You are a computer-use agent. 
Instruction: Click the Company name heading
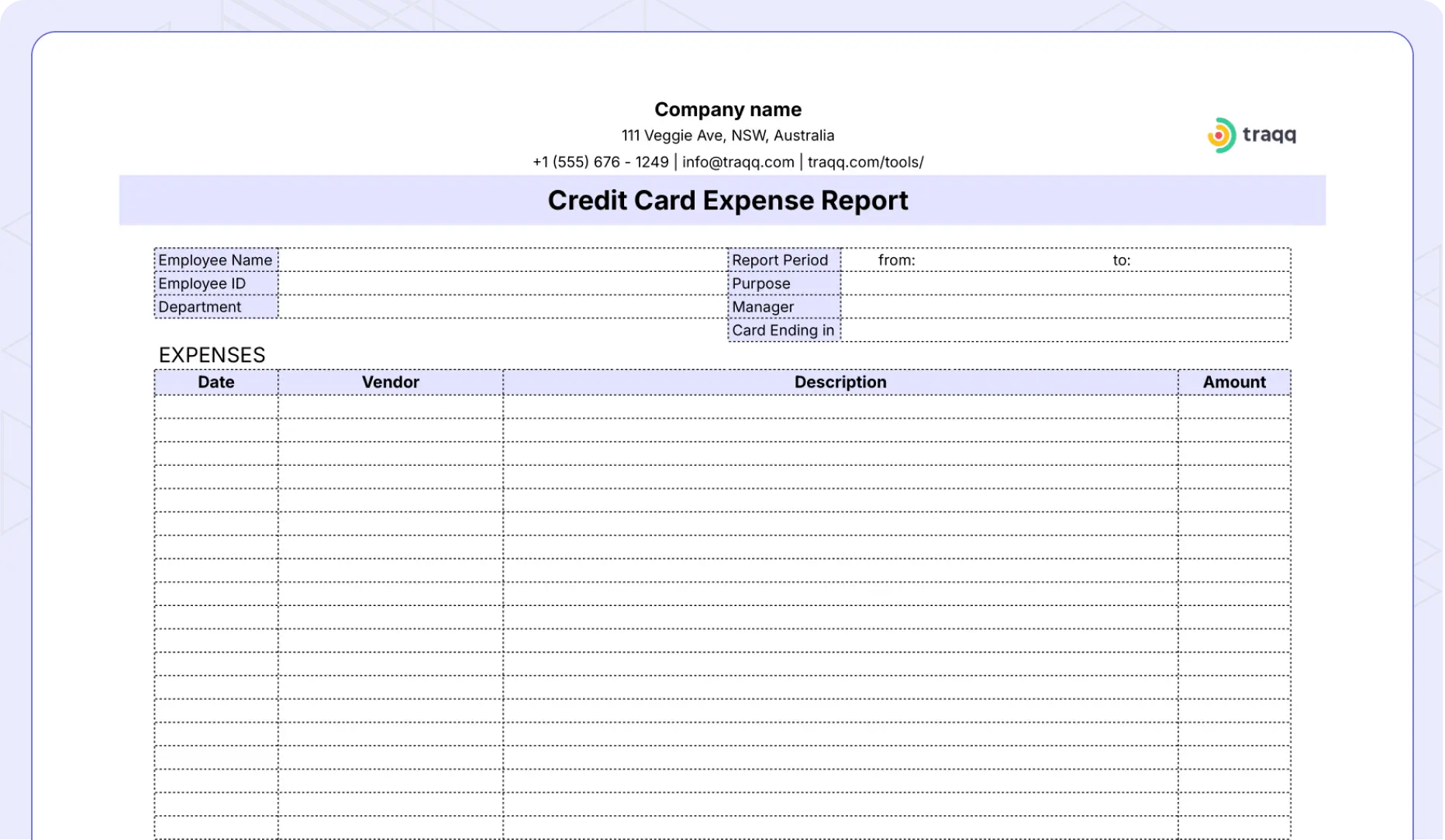728,109
